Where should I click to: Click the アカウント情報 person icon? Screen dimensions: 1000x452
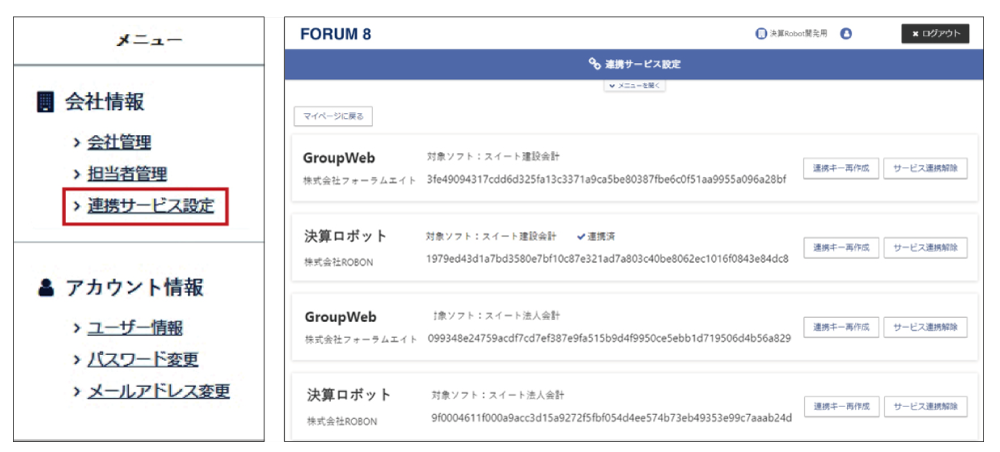(x=45, y=288)
